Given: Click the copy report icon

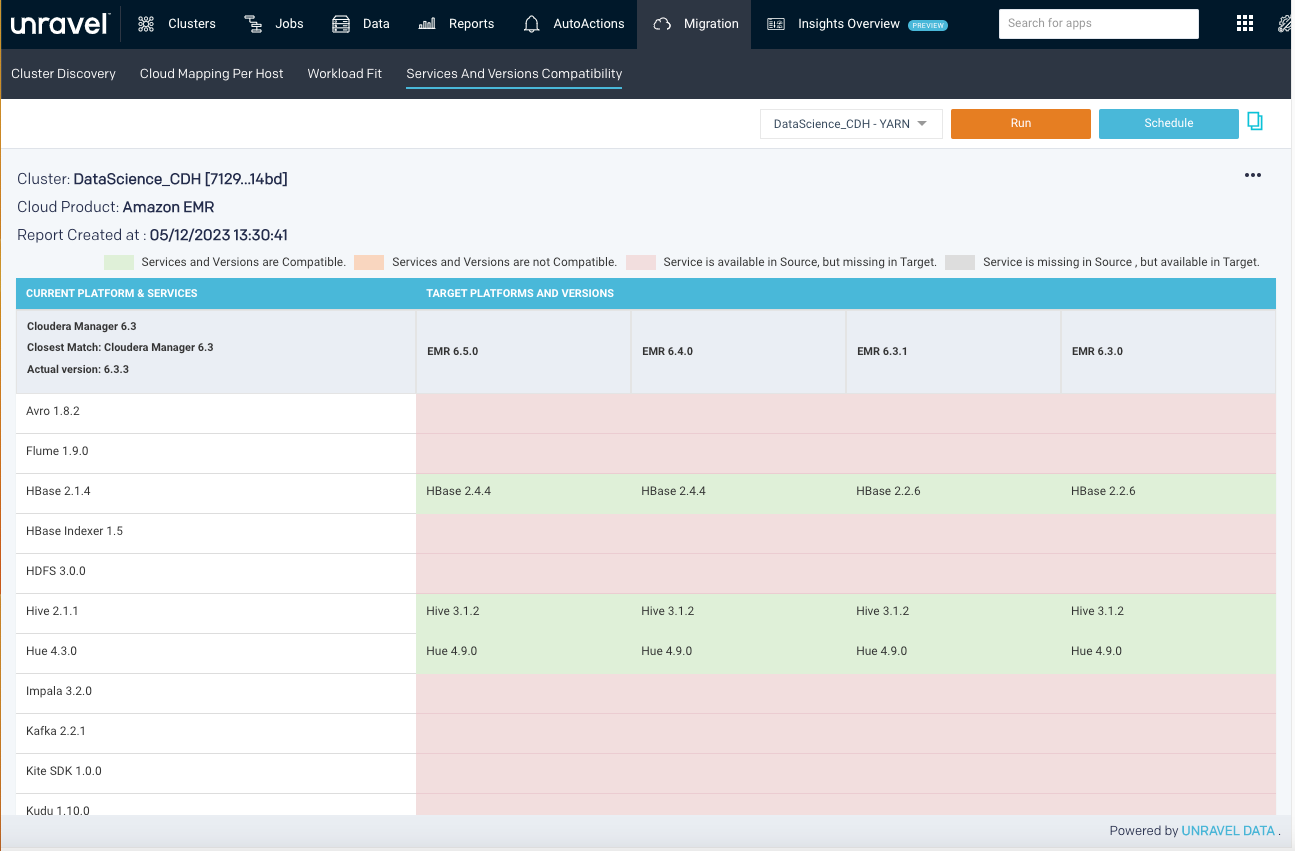Looking at the screenshot, I should [1255, 122].
